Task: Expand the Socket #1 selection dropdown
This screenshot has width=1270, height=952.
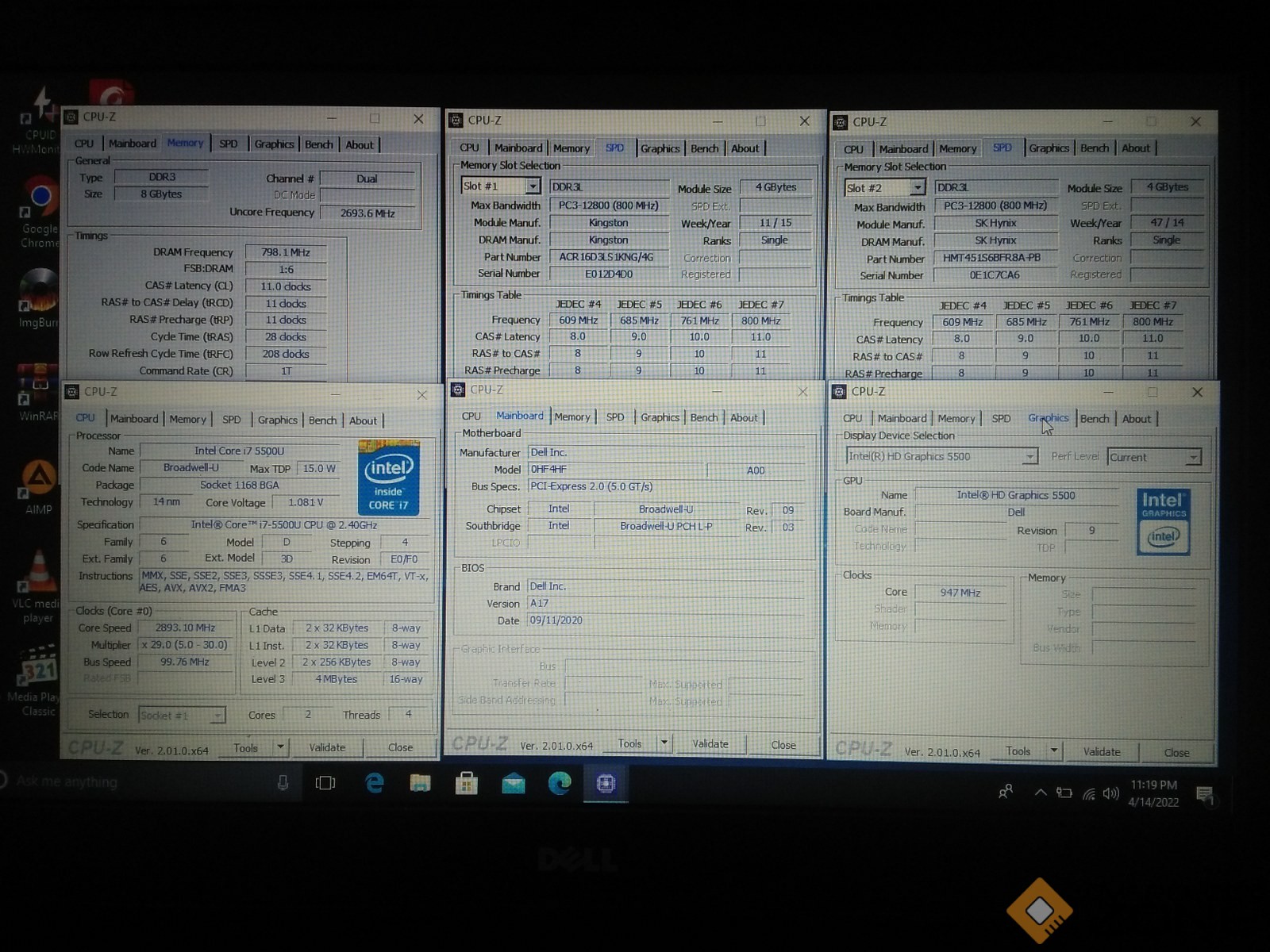Action: coord(217,716)
